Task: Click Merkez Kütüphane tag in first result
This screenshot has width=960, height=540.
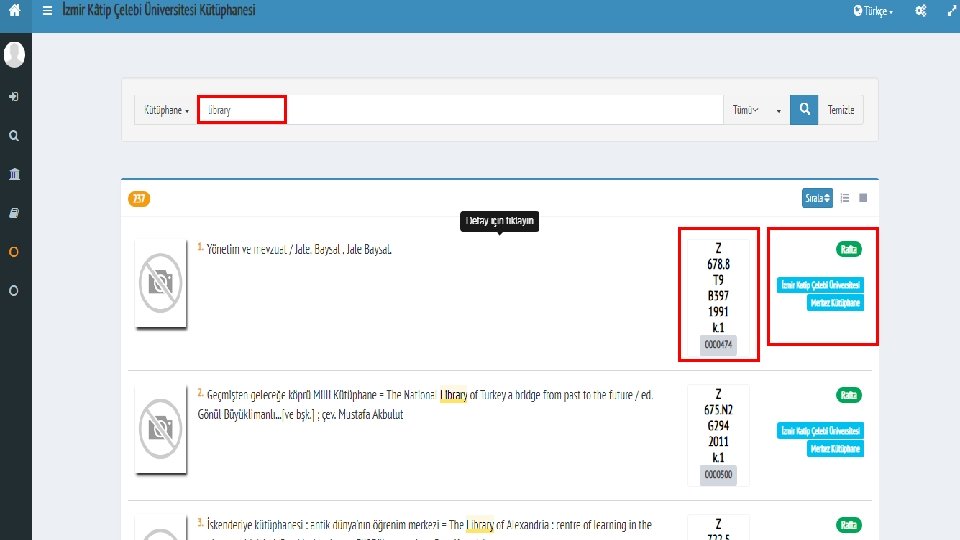Action: tap(835, 302)
